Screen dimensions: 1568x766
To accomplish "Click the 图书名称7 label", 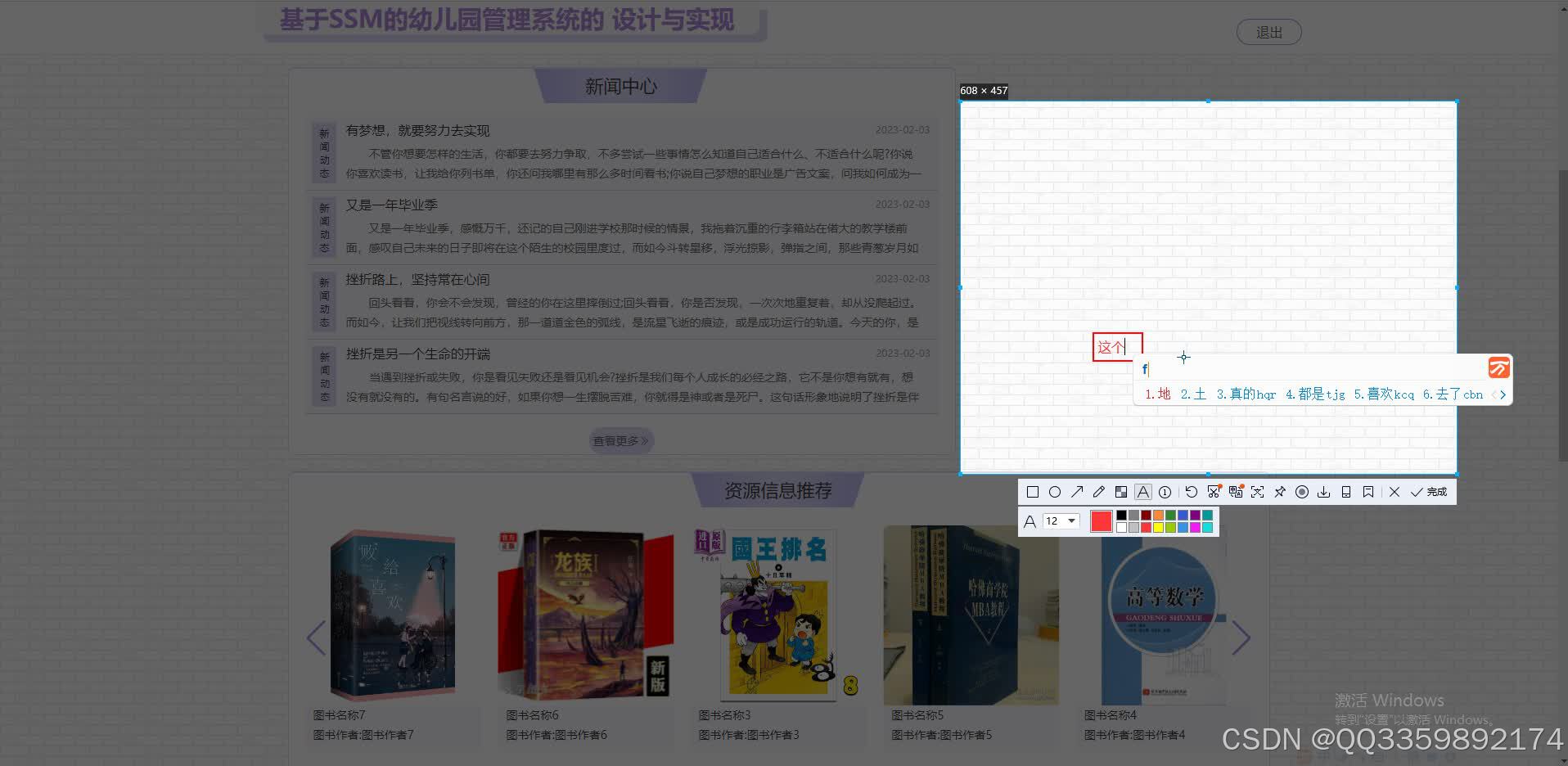I will (339, 715).
